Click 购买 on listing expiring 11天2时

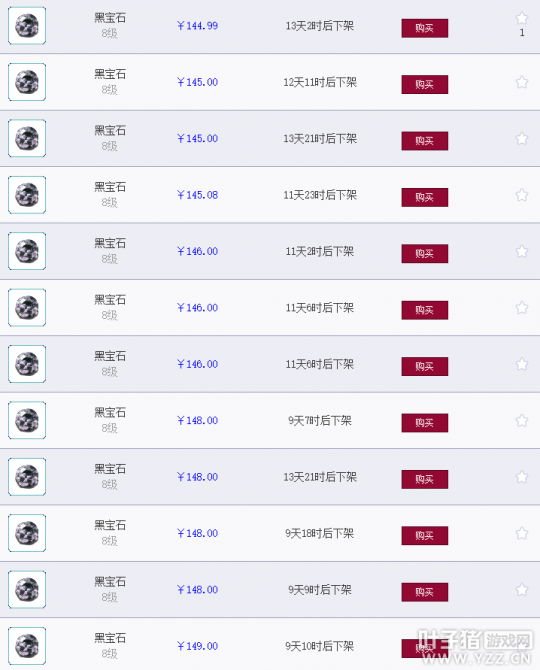coord(425,254)
